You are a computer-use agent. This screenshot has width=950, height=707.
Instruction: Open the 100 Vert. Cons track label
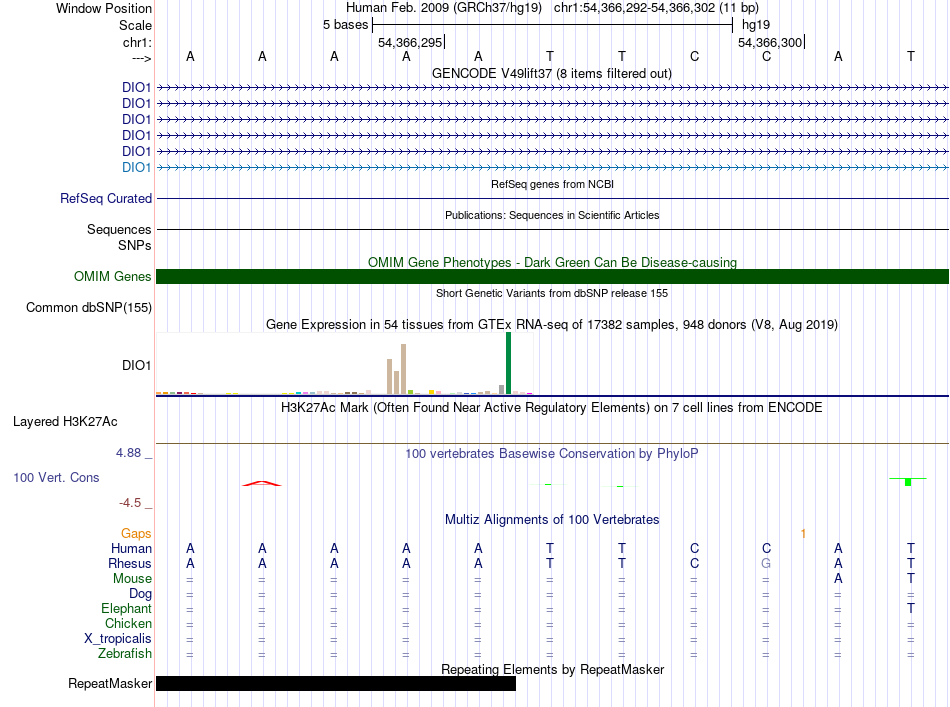[56, 477]
